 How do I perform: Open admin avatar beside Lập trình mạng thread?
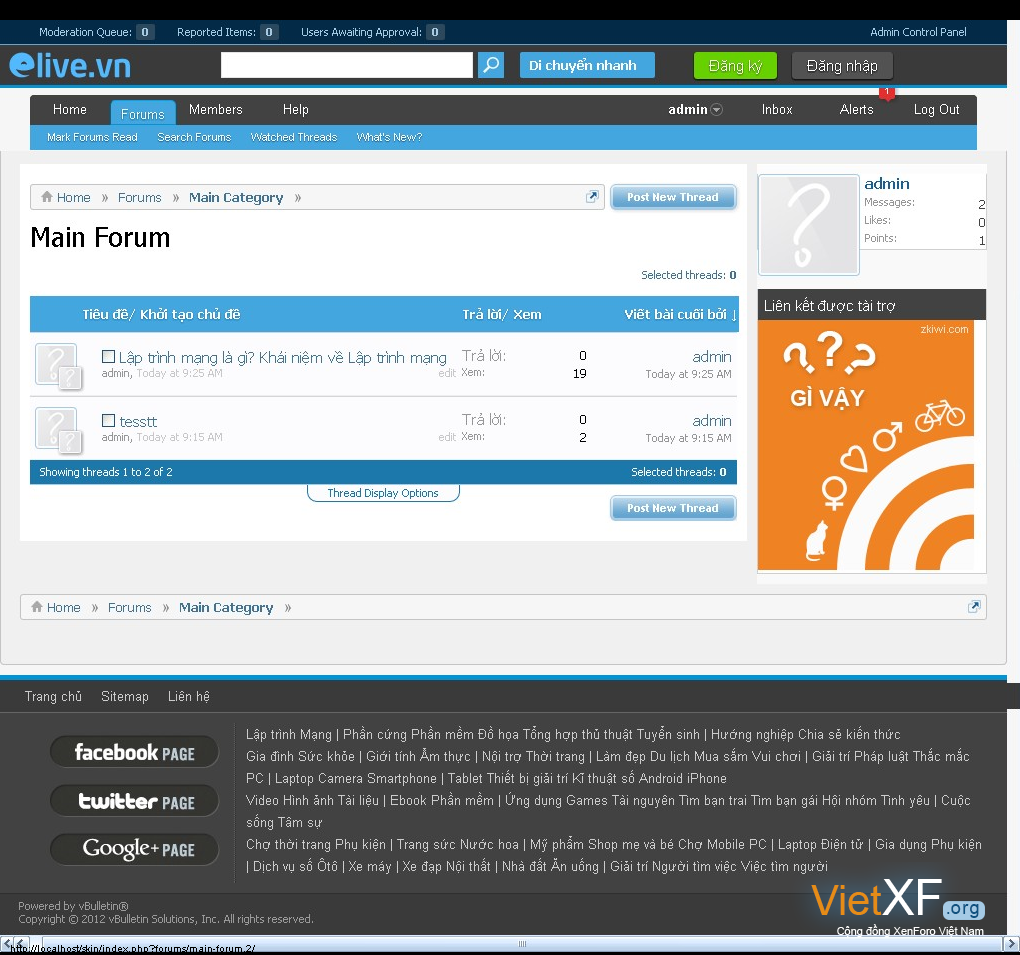(57, 364)
